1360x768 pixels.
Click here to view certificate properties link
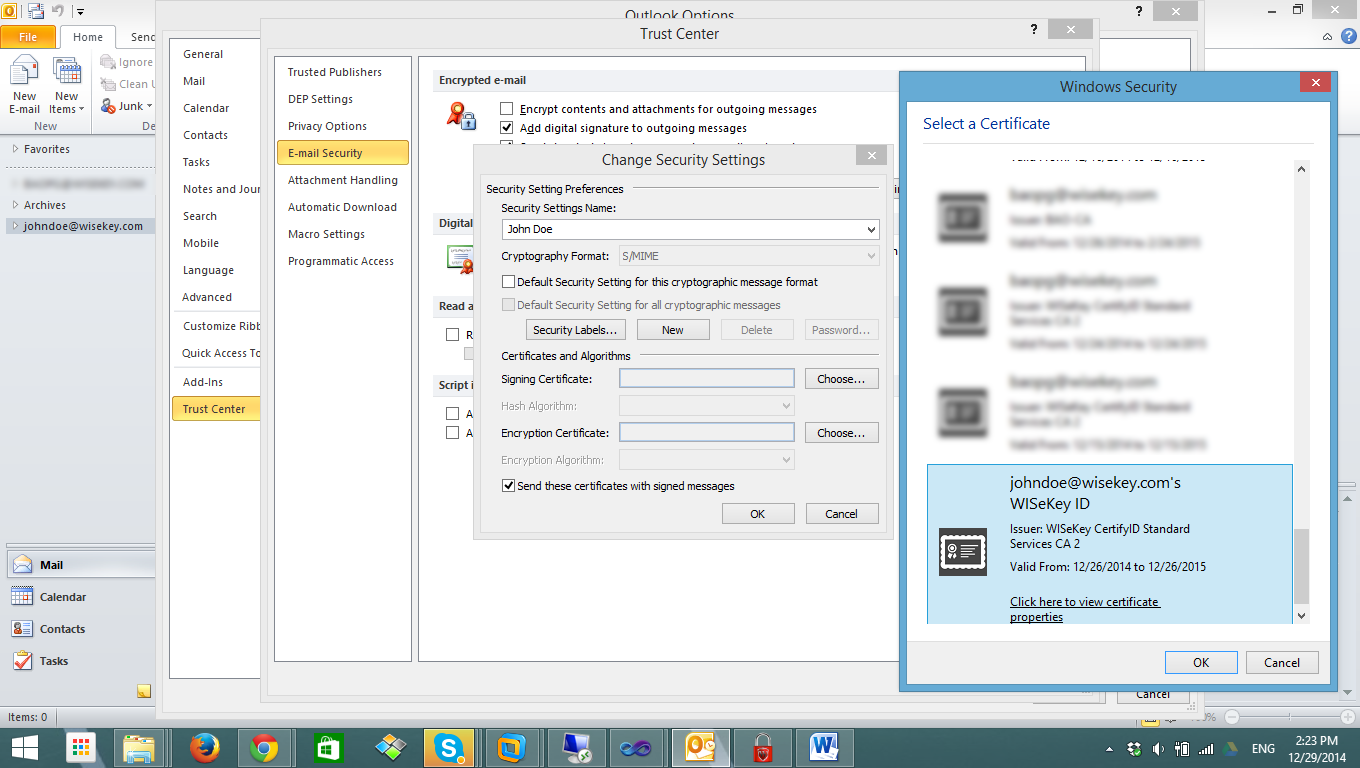pos(1084,609)
